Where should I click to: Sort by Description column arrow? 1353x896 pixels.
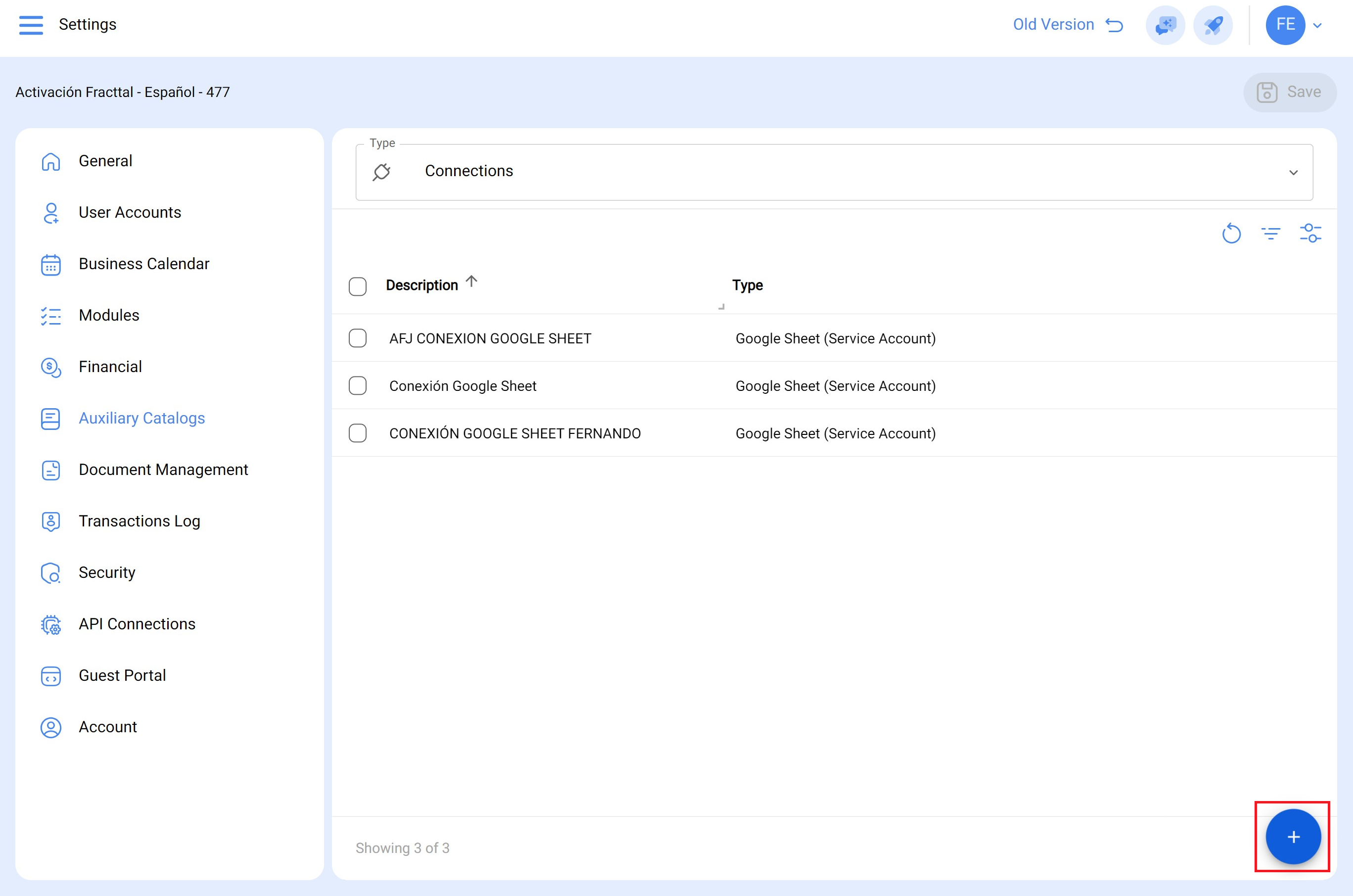click(x=471, y=281)
